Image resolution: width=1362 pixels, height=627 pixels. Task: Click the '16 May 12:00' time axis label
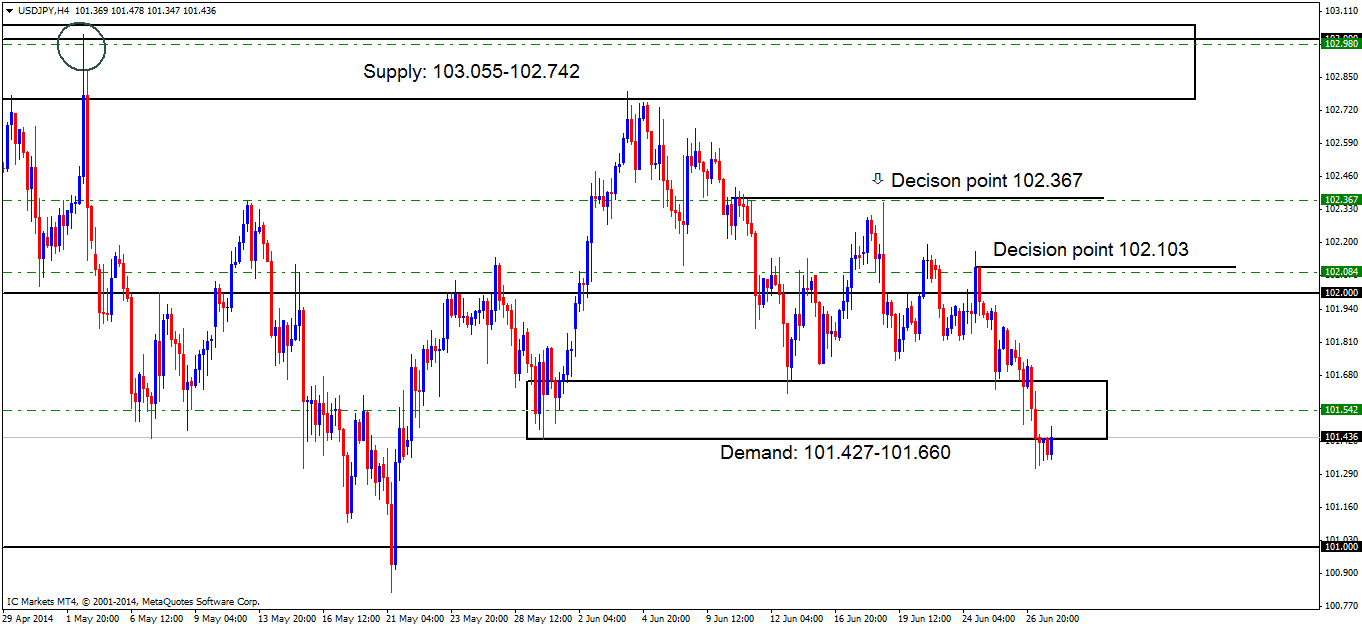pos(350,618)
